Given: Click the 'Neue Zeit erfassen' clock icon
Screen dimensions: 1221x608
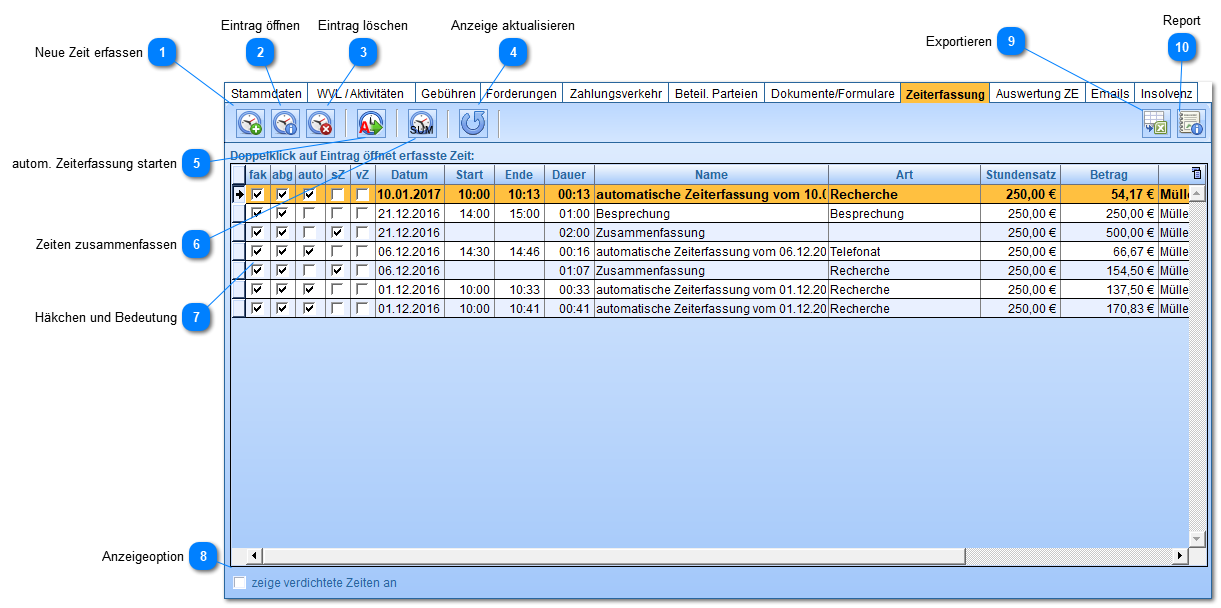Looking at the screenshot, I should 249,123.
